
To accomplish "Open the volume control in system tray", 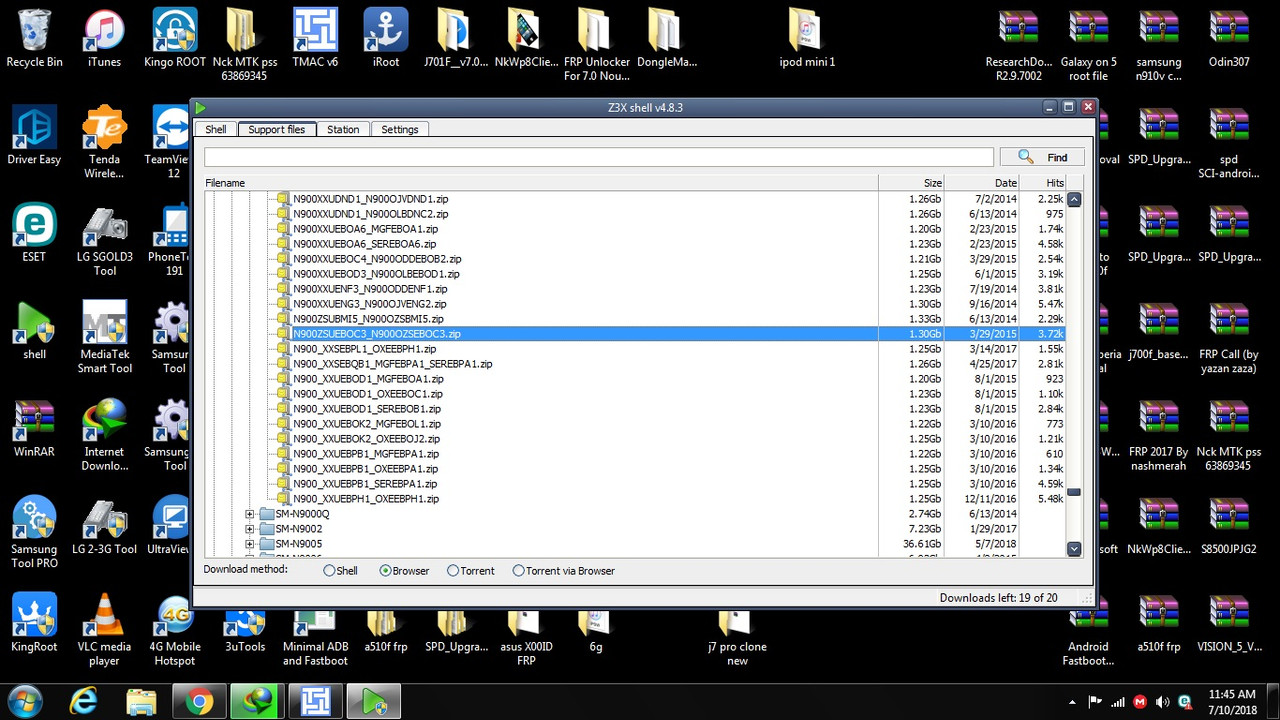I will (x=1162, y=702).
